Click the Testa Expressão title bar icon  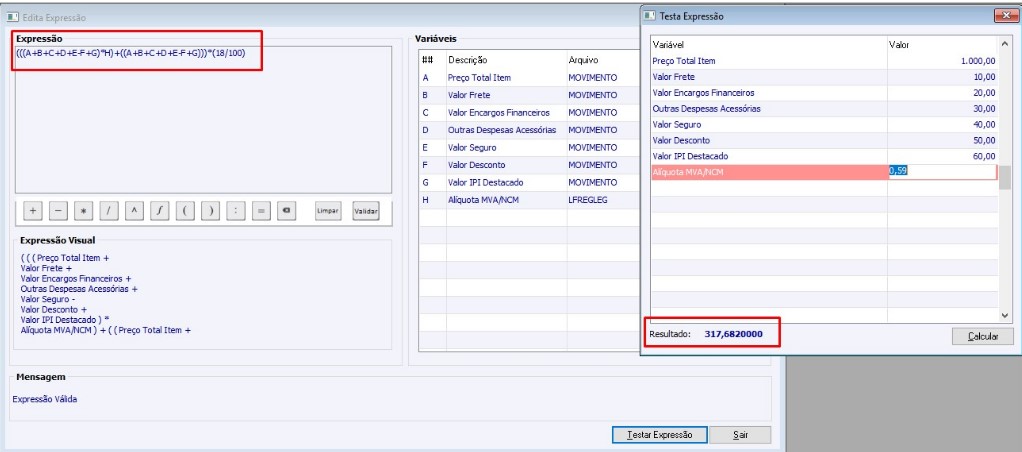tap(650, 16)
